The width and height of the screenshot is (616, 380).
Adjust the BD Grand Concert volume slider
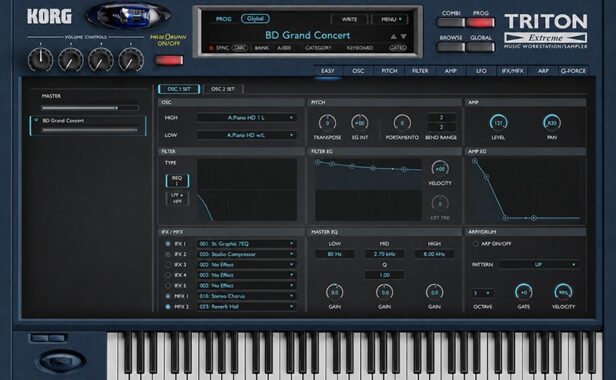point(90,130)
